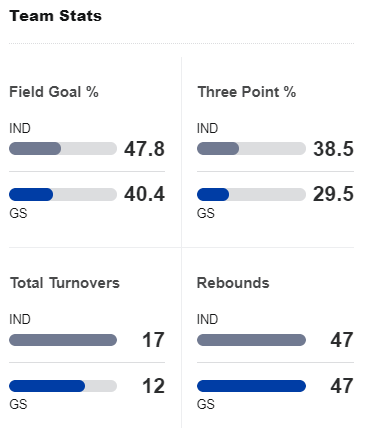Click GS three point percentage bar
This screenshot has width=368, height=428.
251,195
